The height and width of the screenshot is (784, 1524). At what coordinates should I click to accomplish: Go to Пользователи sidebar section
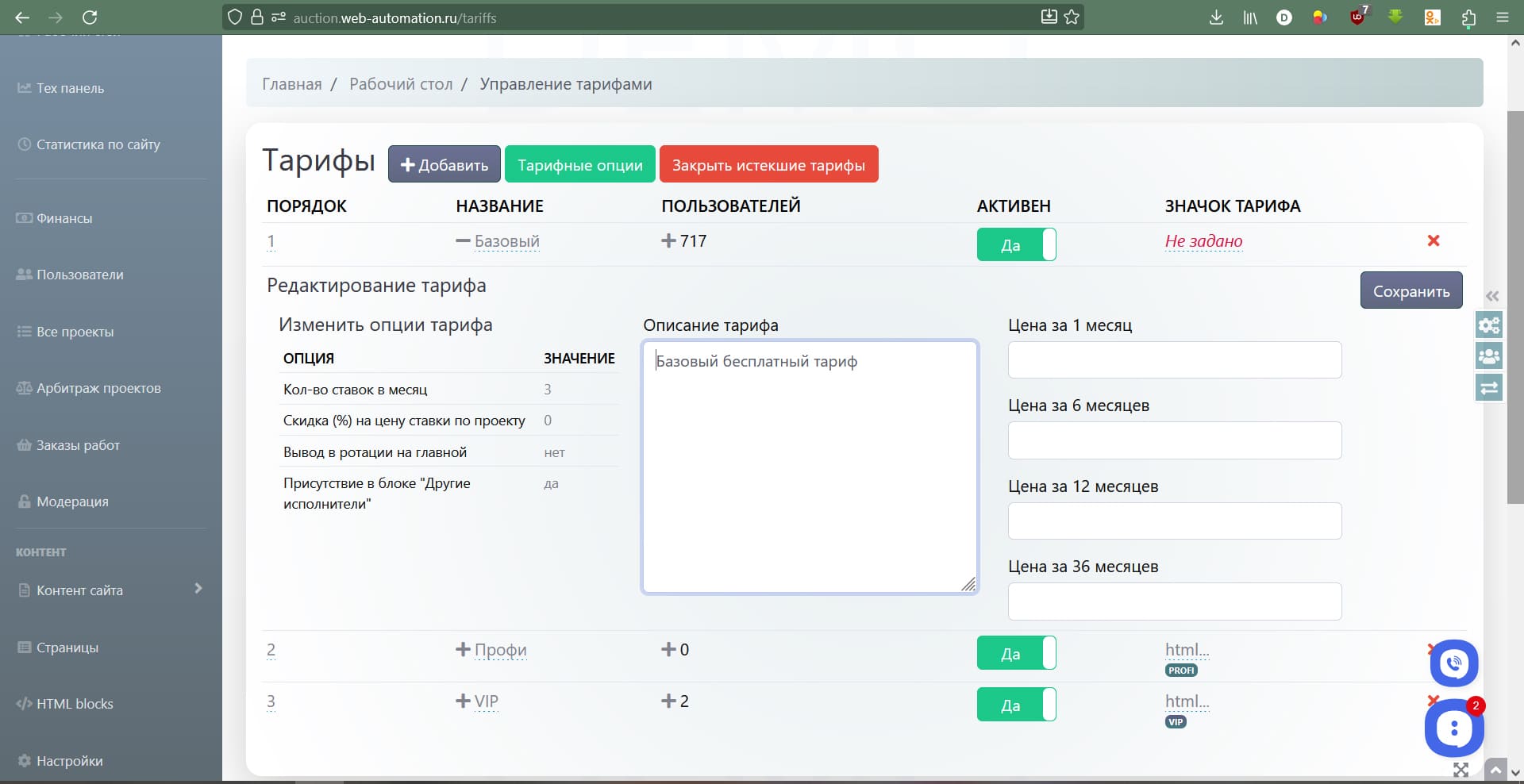79,275
